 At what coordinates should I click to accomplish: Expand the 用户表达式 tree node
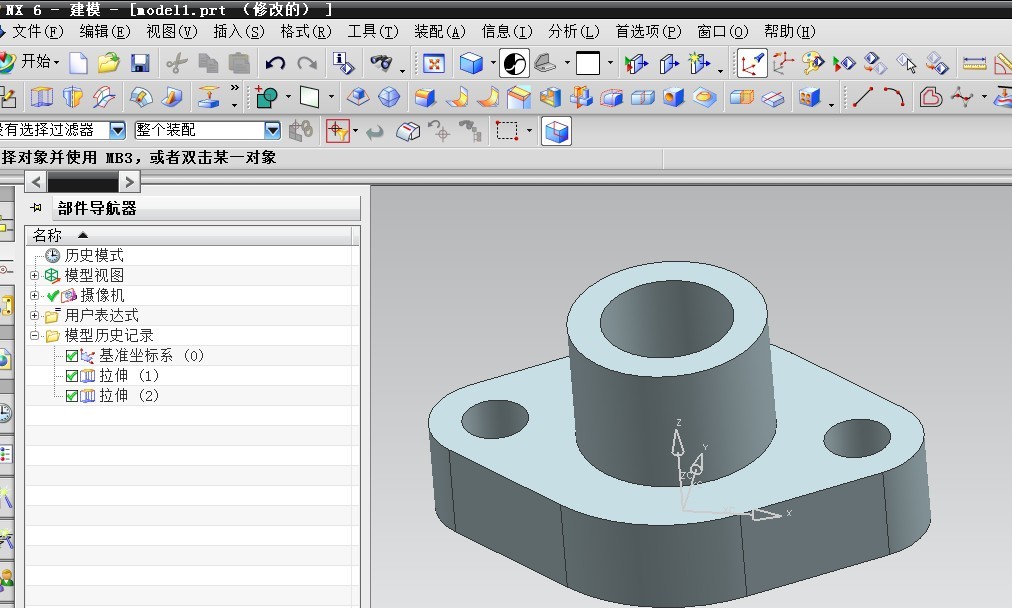(x=34, y=316)
